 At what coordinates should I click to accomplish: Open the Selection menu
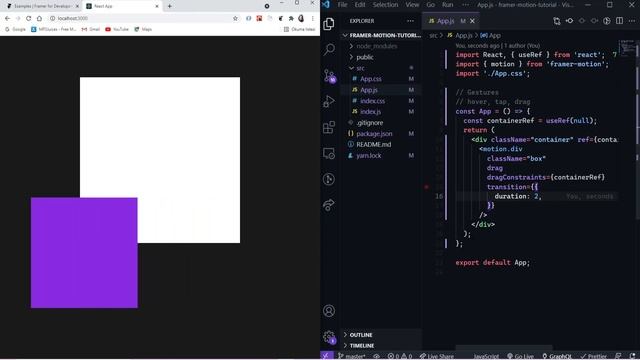click(385, 5)
